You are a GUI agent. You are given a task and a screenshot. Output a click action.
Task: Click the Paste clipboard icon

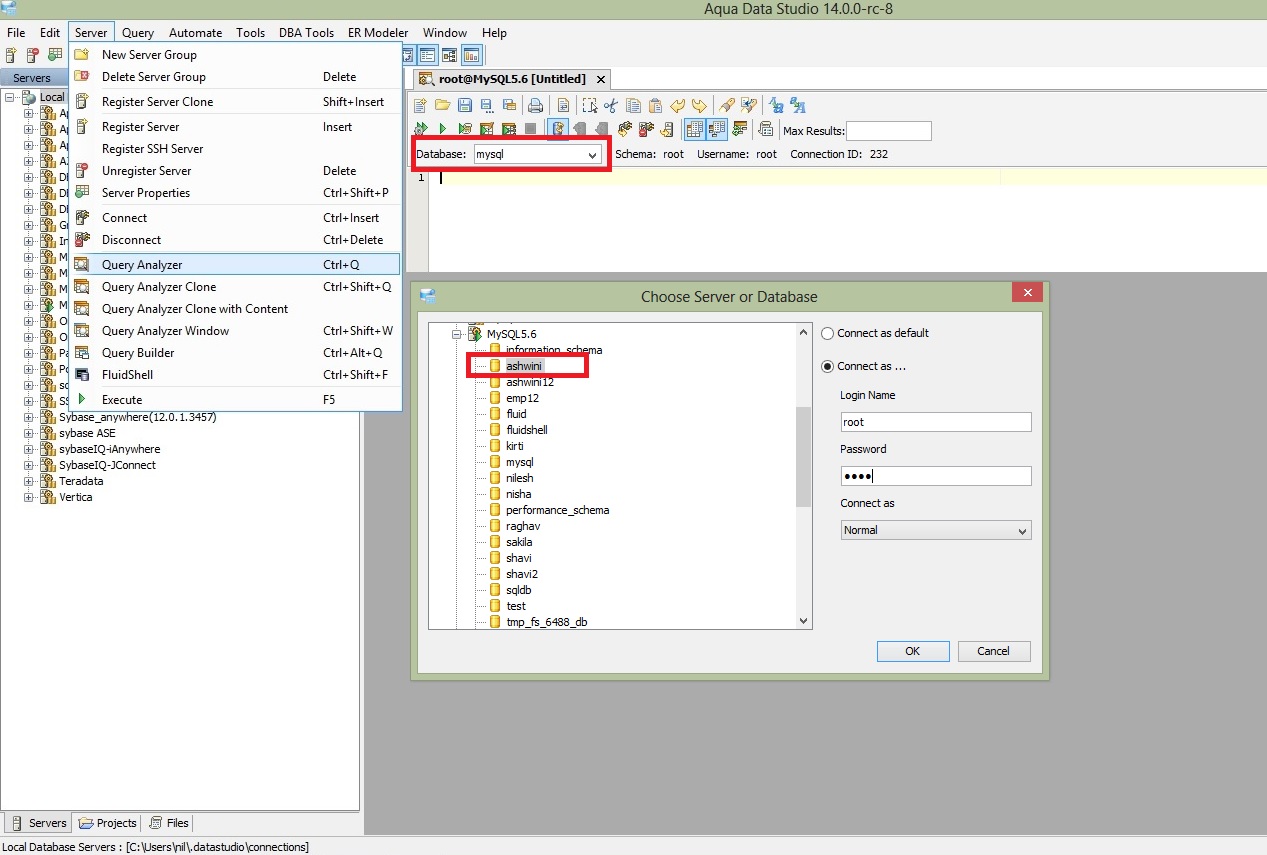click(x=655, y=105)
